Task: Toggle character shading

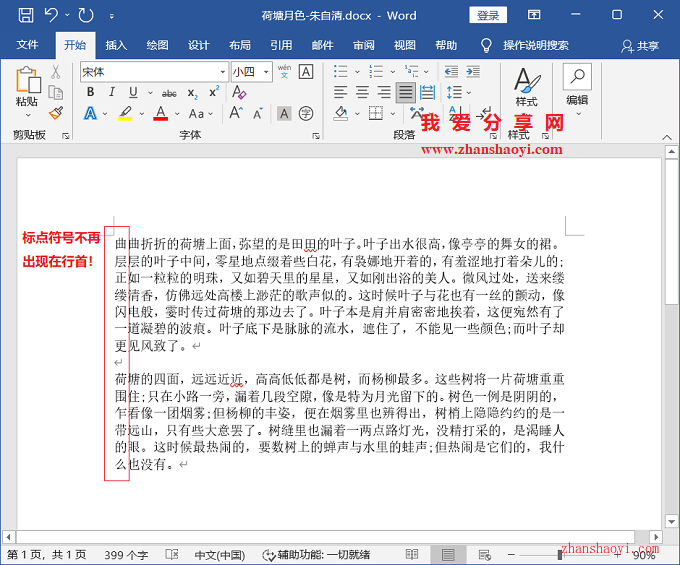Action: pyautogui.click(x=284, y=114)
